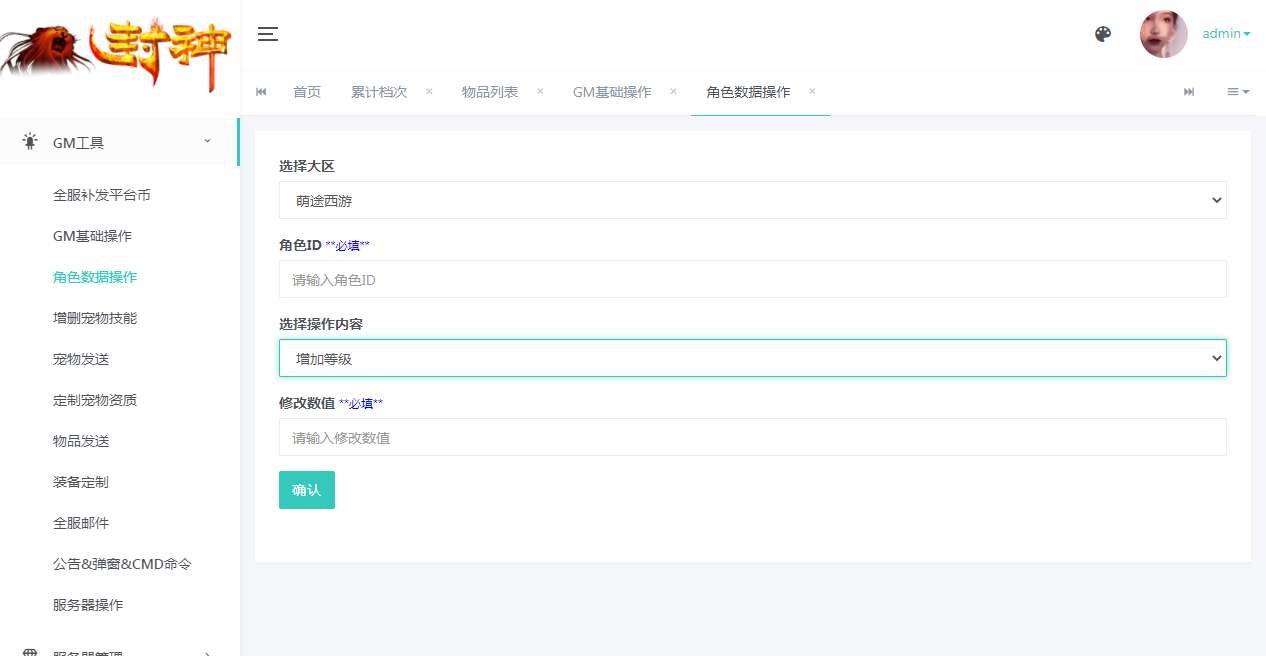Open the theme color palette icon
The width and height of the screenshot is (1266, 656).
point(1103,34)
